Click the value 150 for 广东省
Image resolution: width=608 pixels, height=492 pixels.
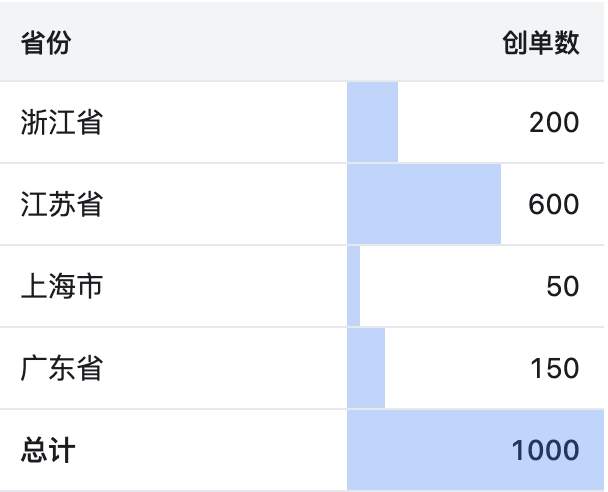point(554,368)
